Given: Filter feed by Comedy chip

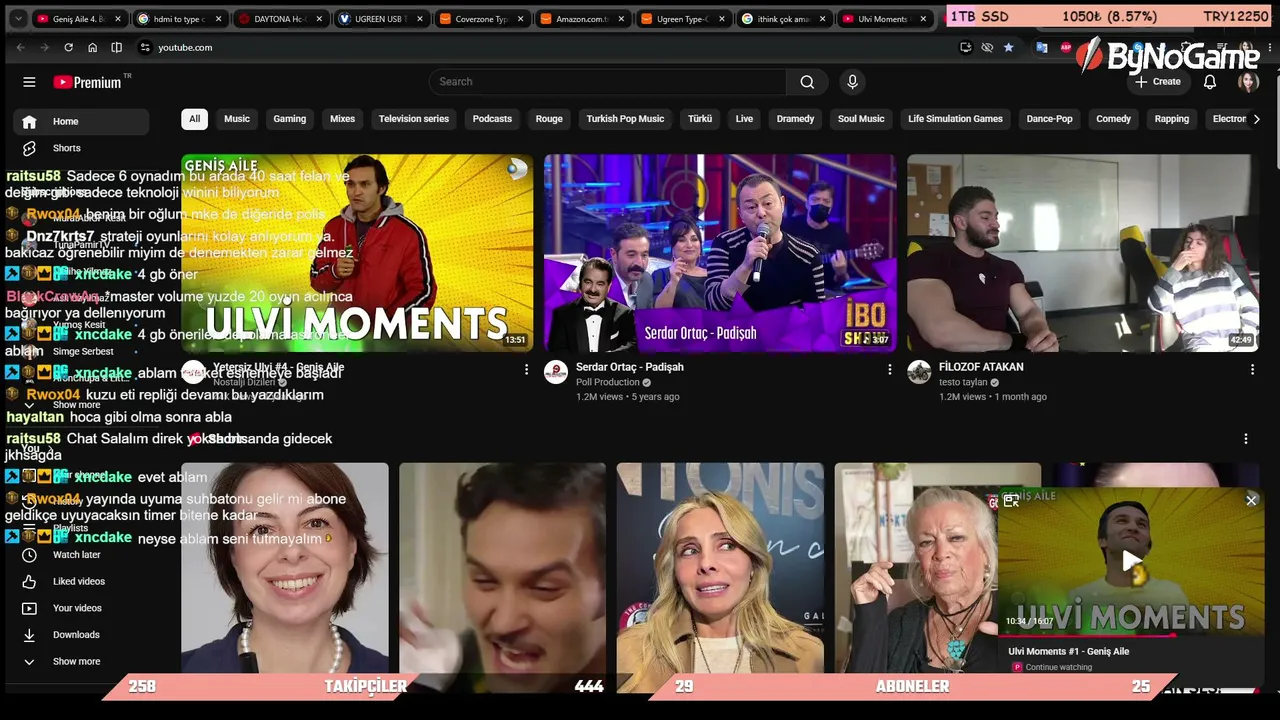Looking at the screenshot, I should 1113,119.
